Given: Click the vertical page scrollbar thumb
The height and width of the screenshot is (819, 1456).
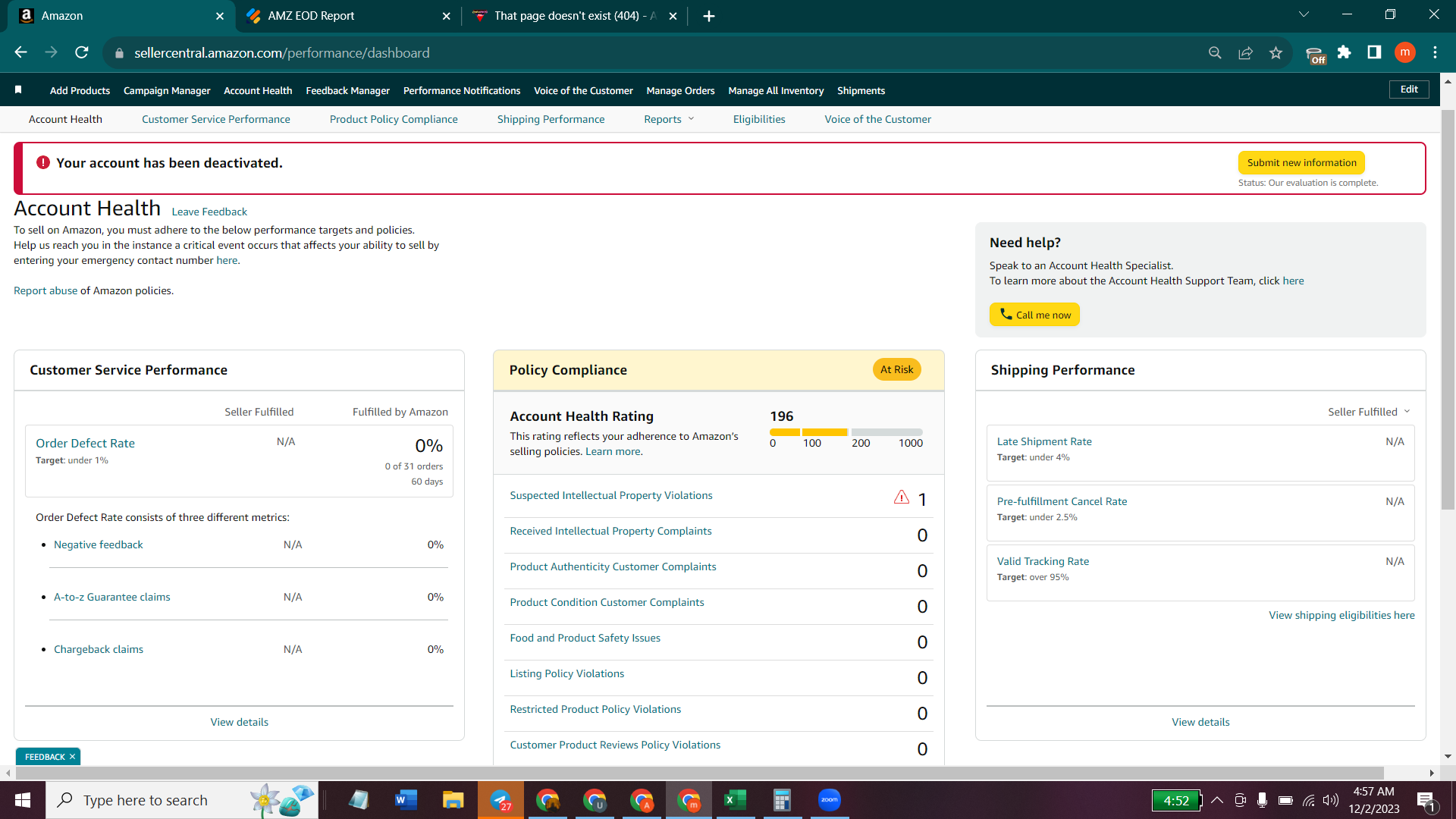Looking at the screenshot, I should click(x=1448, y=311).
